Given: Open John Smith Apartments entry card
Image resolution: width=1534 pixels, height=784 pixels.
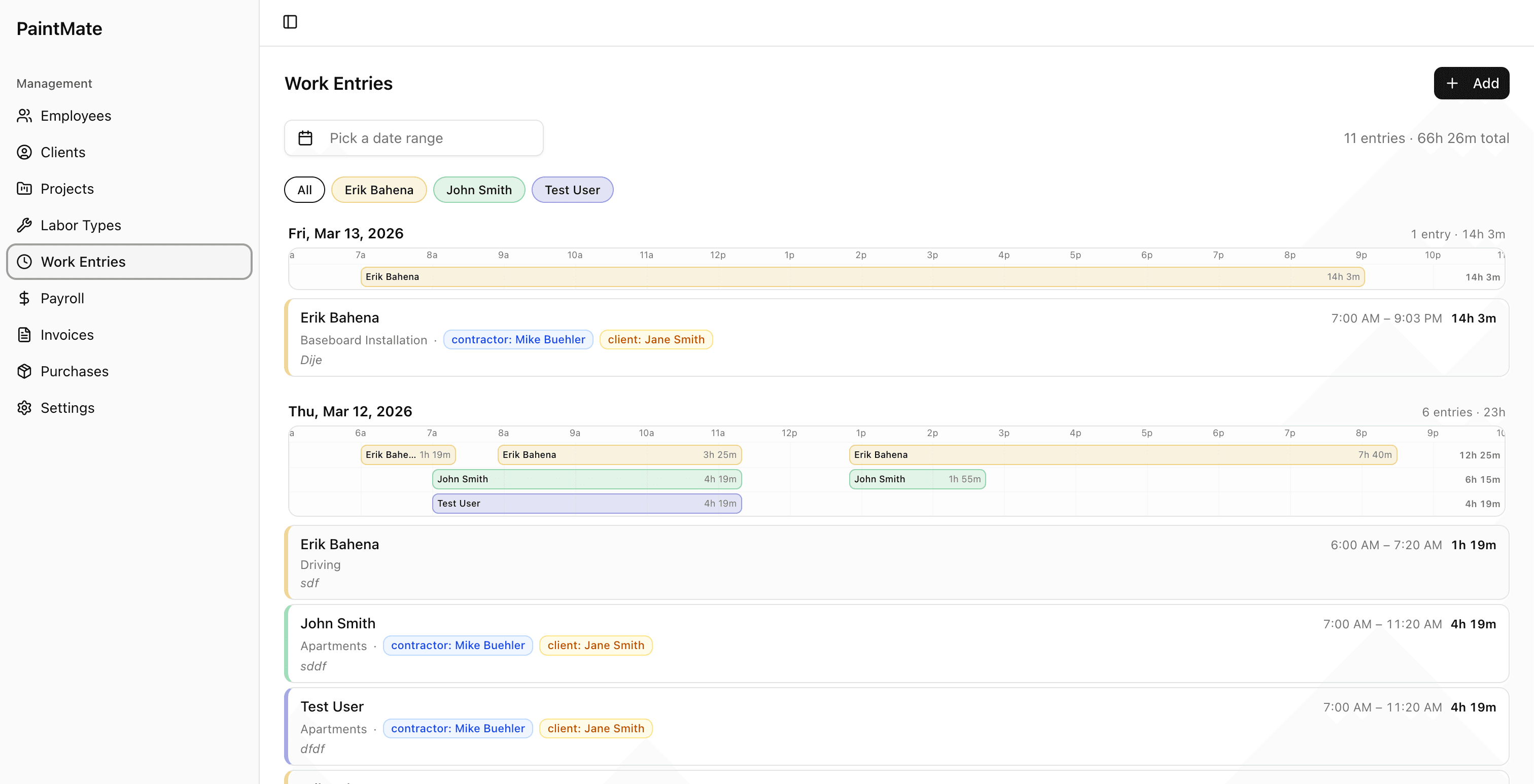Looking at the screenshot, I should coord(897,644).
